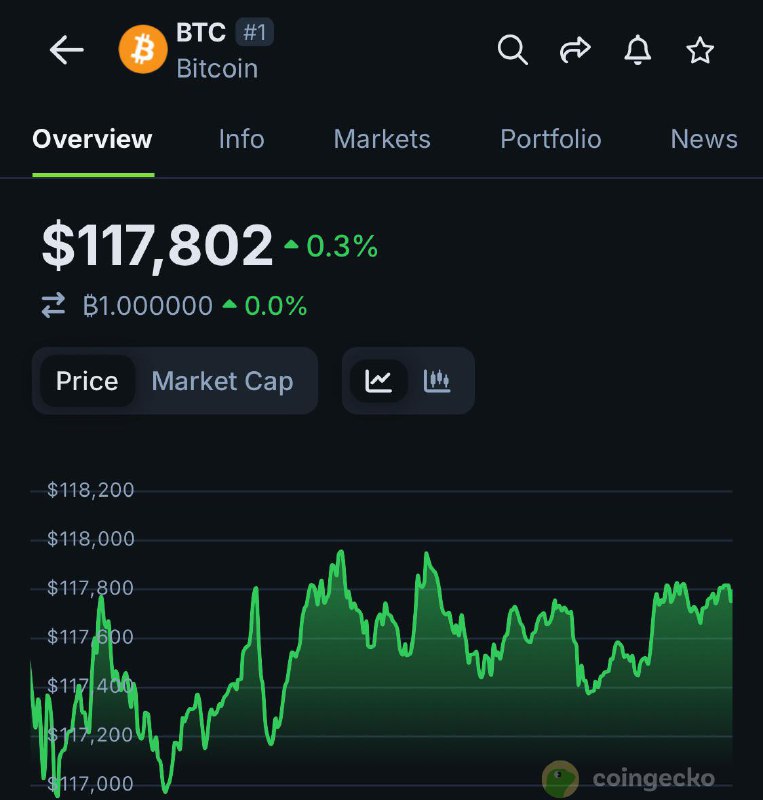Switch to line chart view
This screenshot has width=763, height=800.
pos(379,381)
